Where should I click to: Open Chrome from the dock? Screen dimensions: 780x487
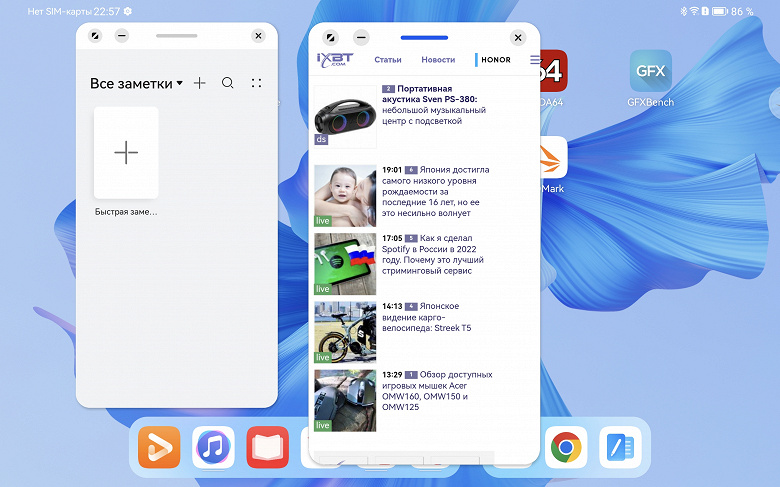point(566,447)
